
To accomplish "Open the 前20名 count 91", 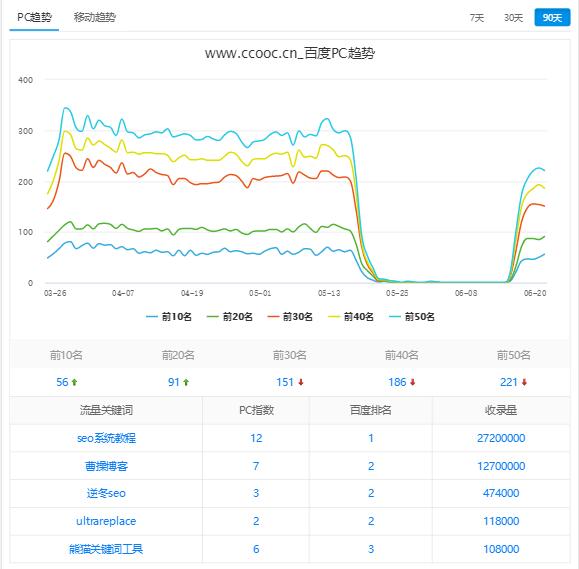I will [174, 382].
